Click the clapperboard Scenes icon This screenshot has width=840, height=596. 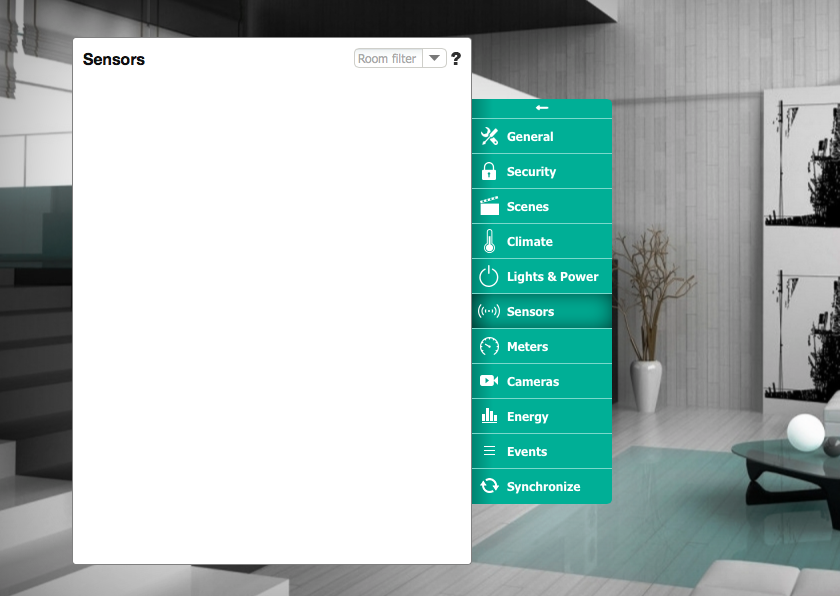pos(489,207)
